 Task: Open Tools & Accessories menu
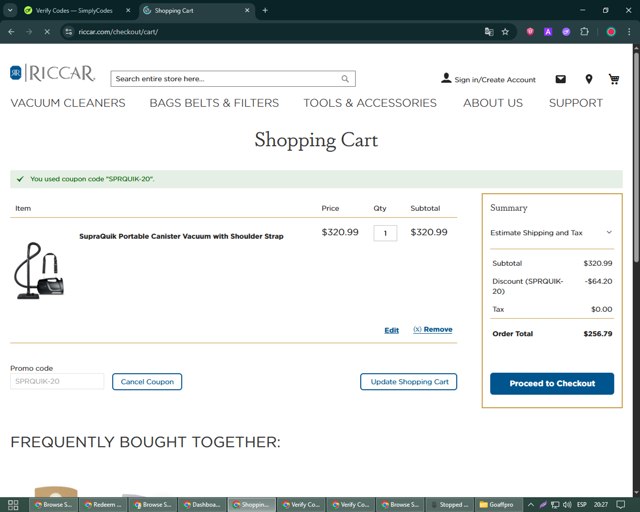click(x=370, y=103)
